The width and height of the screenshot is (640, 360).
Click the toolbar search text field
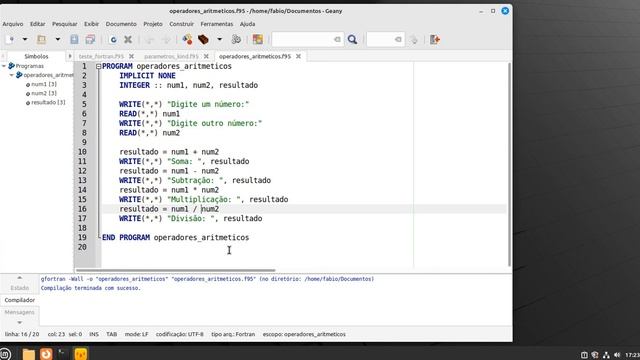coord(307,40)
